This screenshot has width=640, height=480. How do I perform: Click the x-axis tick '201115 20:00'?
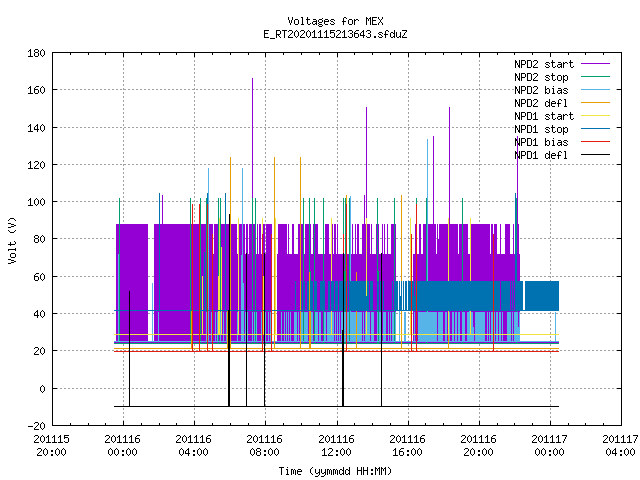[51, 446]
